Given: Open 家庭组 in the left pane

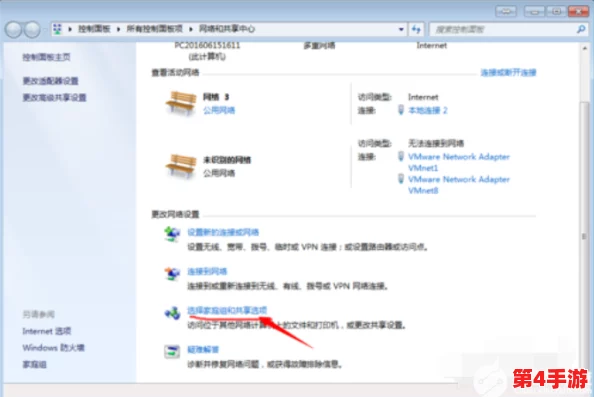Looking at the screenshot, I should [34, 364].
